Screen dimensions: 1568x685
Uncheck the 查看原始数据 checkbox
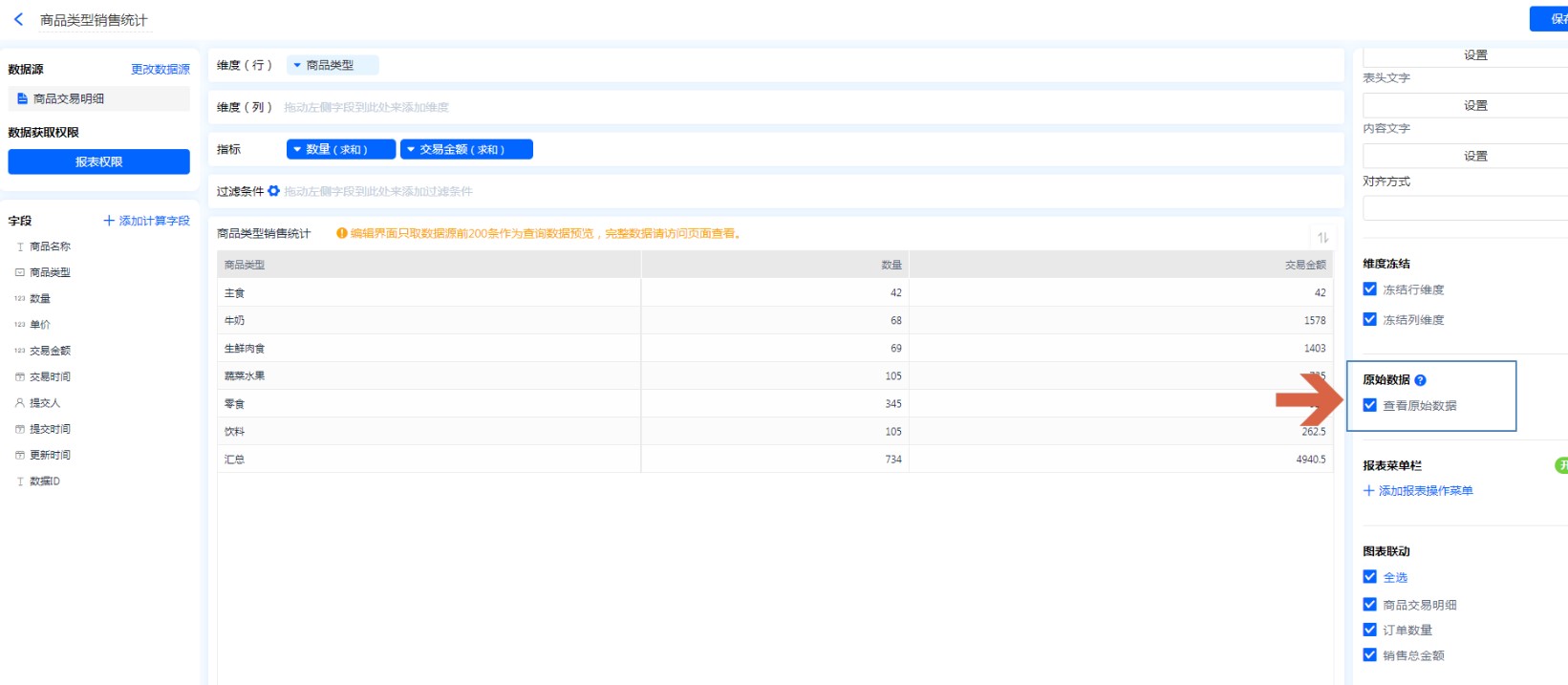(x=1370, y=405)
